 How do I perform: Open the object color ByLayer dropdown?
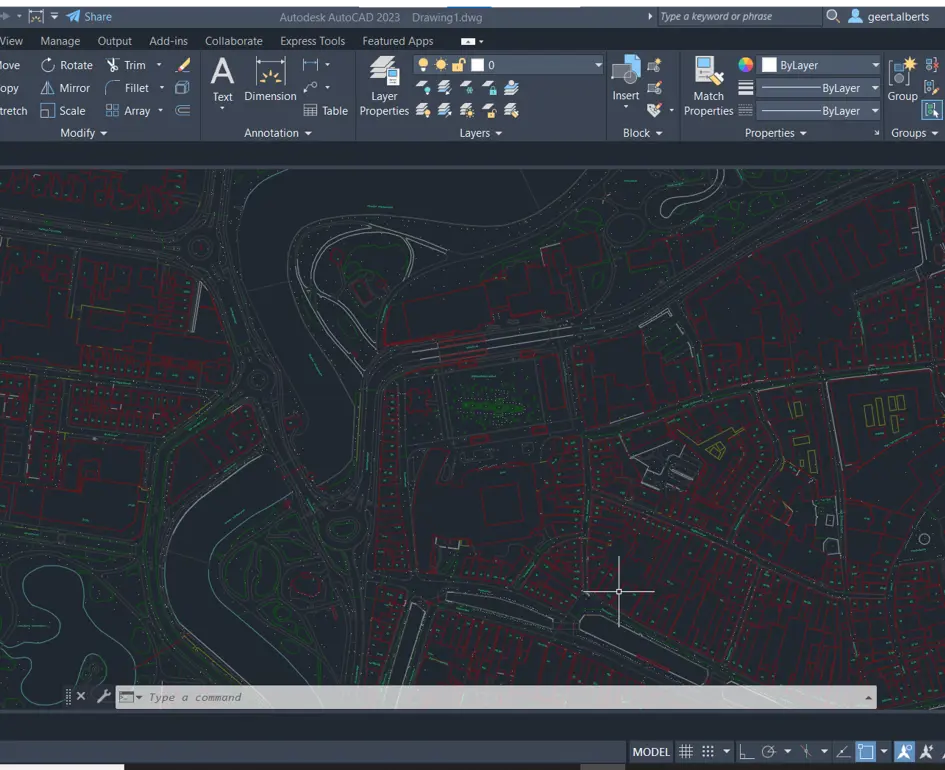(875, 65)
